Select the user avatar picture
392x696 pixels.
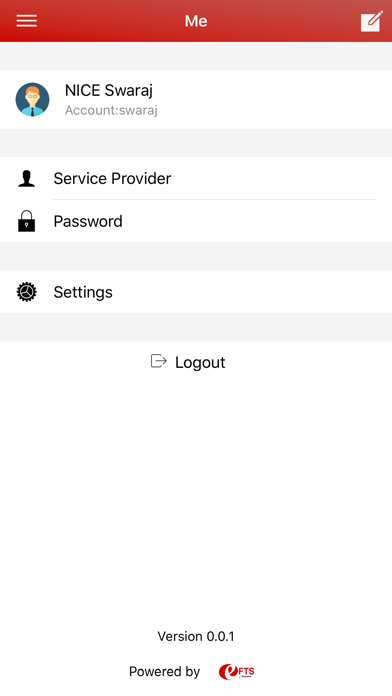(32, 99)
